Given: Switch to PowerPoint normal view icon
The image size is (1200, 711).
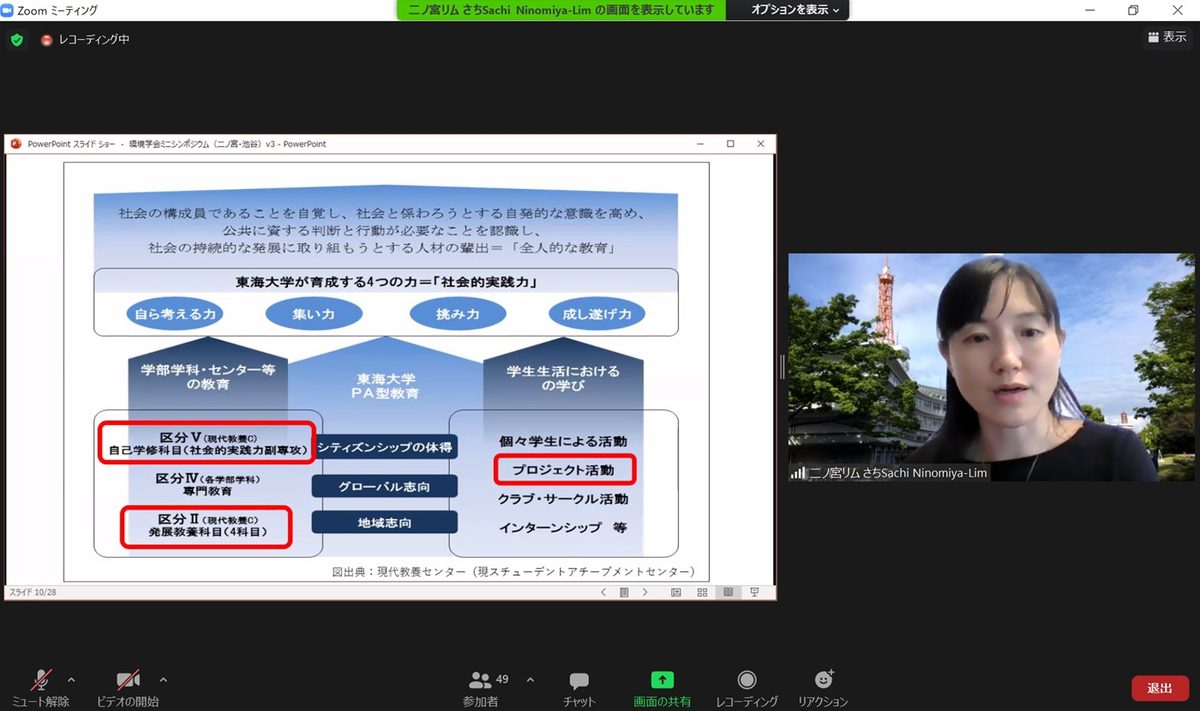Looking at the screenshot, I should pyautogui.click(x=676, y=592).
